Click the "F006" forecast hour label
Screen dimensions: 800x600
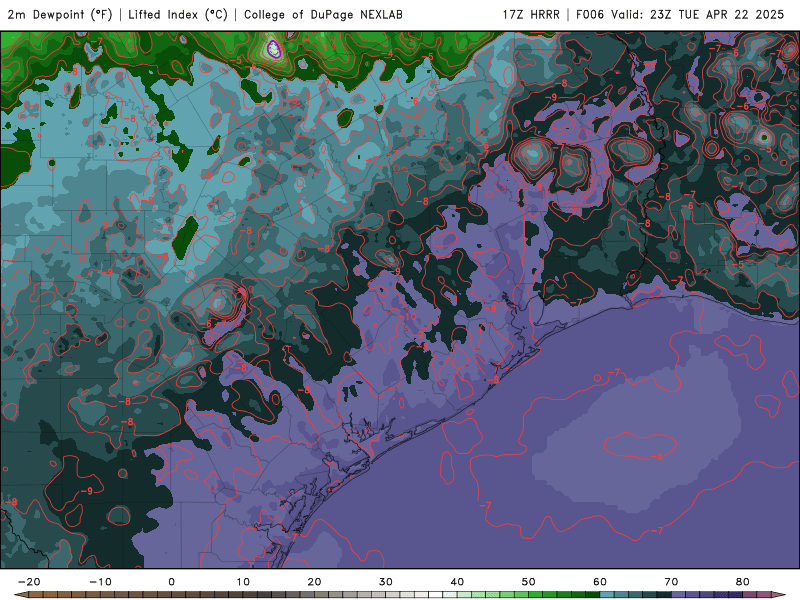pyautogui.click(x=590, y=15)
